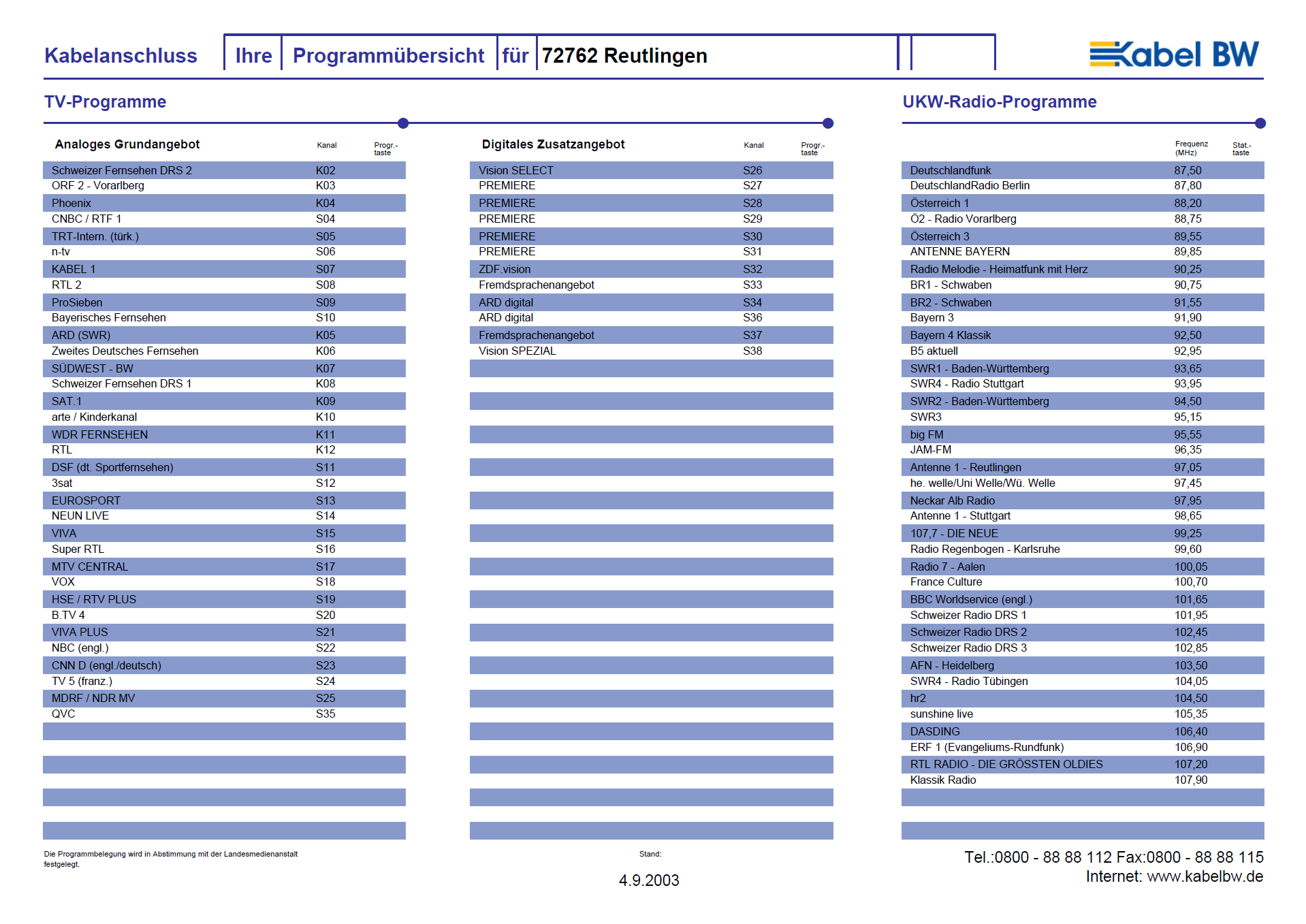Select the DASDING 106,40 row

[x=1083, y=731]
